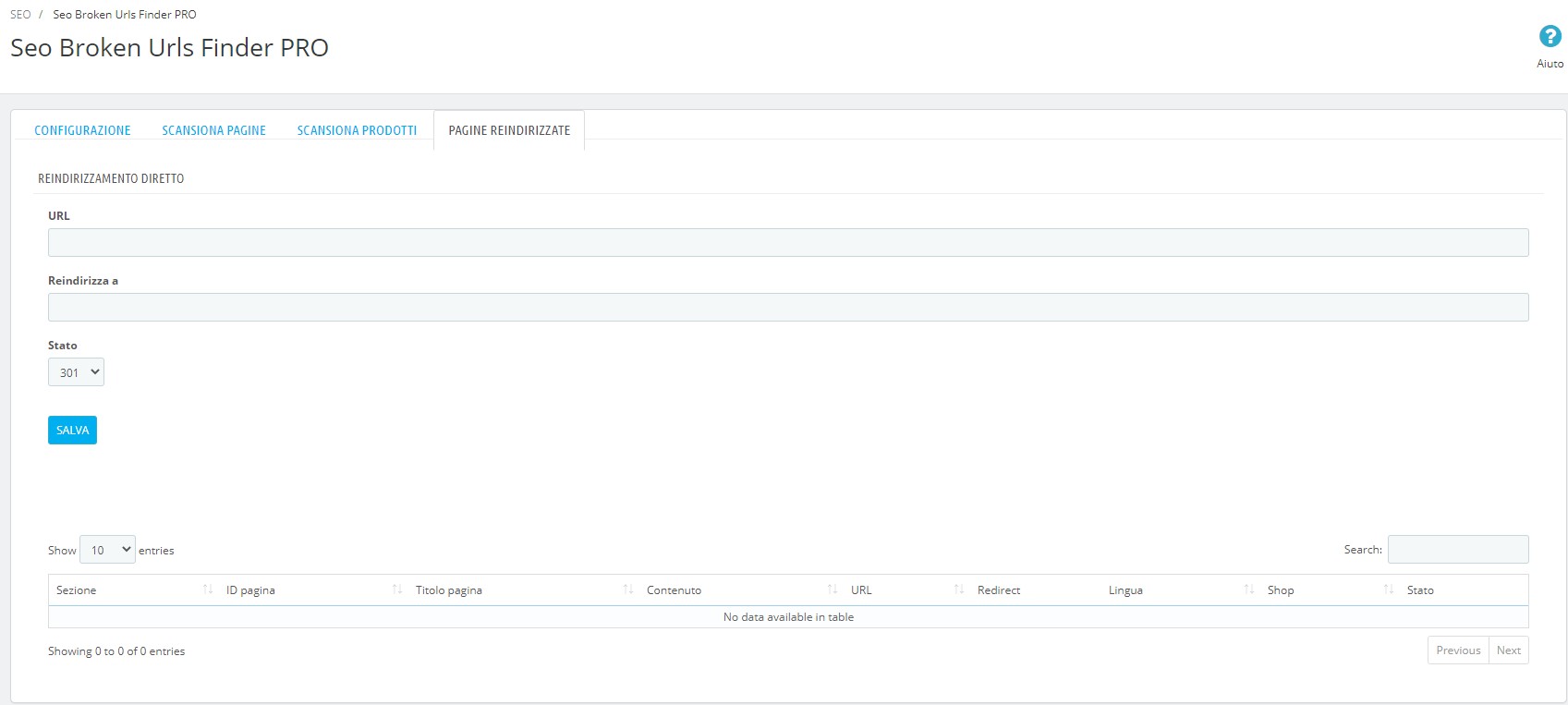Sort by ID pagina column arrows
The width and height of the screenshot is (1568, 705).
(397, 590)
